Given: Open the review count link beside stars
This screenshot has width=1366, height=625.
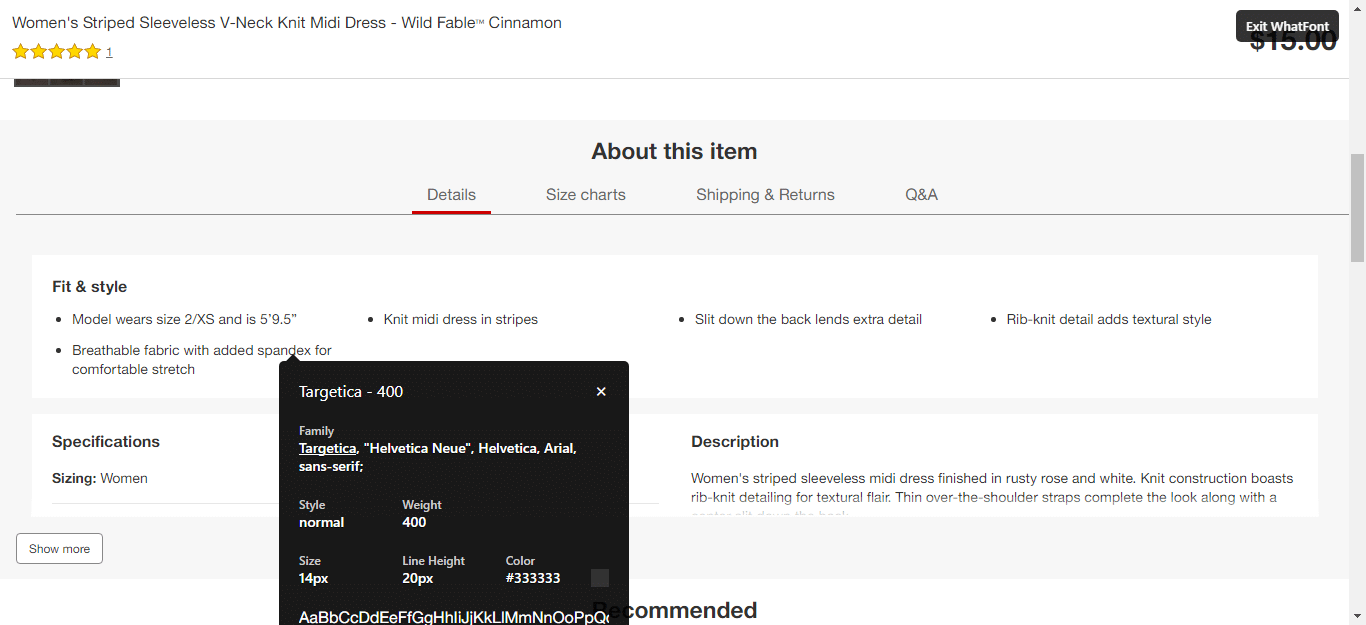Looking at the screenshot, I should [109, 53].
